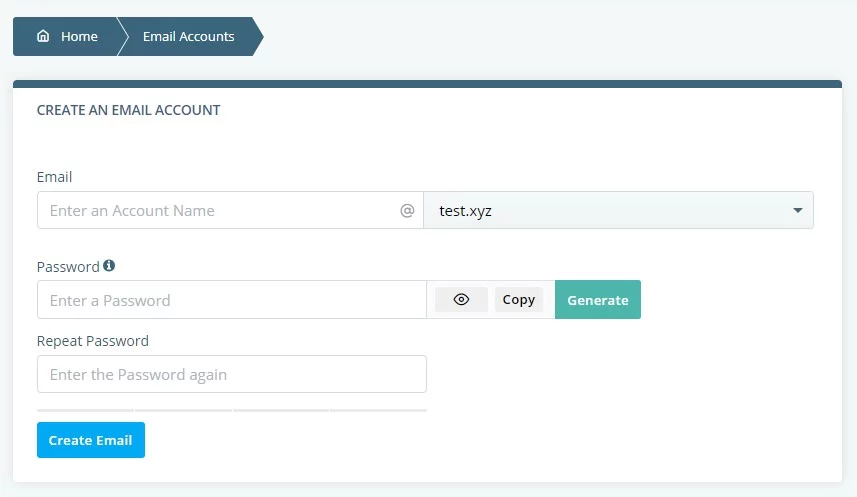Image resolution: width=857 pixels, height=497 pixels.
Task: Copy the password with the Copy button
Action: coord(519,300)
